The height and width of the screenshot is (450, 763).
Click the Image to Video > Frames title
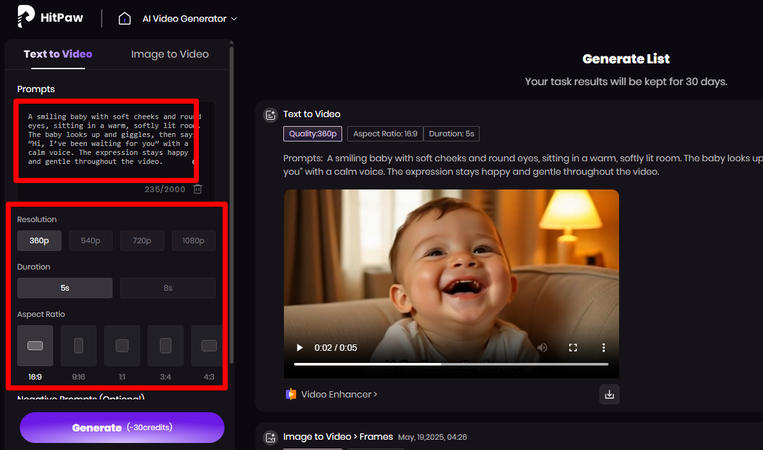pos(338,437)
